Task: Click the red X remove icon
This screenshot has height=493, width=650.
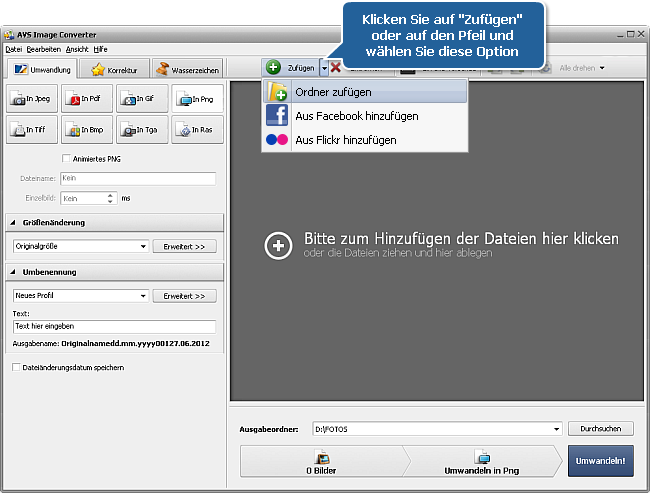Action: (x=336, y=68)
